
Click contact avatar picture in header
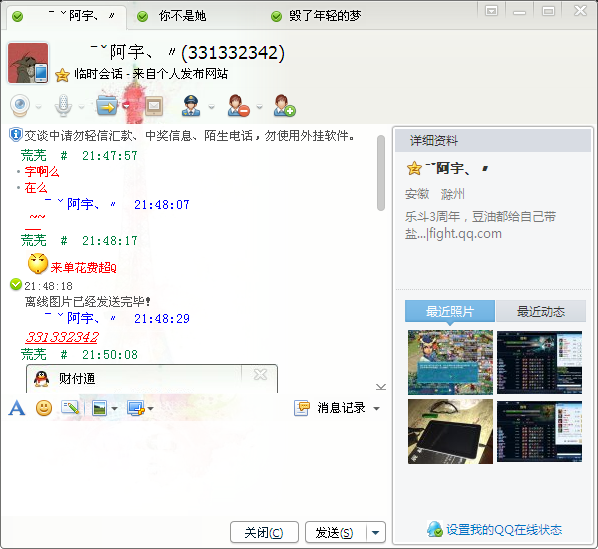pyautogui.click(x=28, y=63)
